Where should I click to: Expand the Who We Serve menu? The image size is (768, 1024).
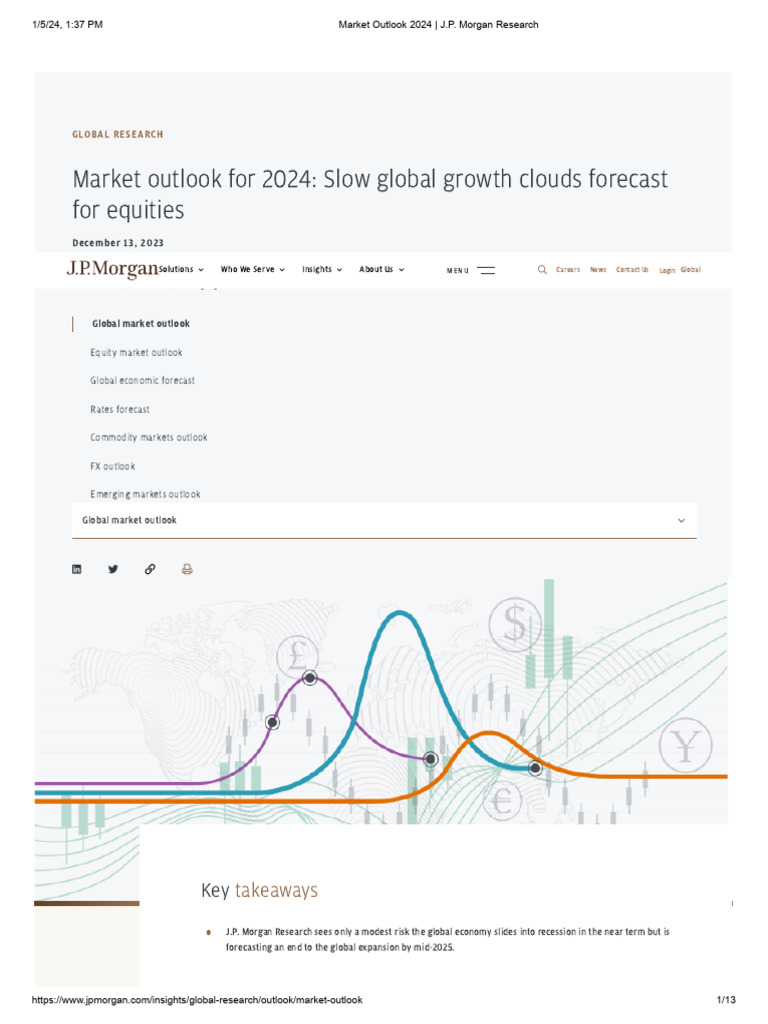tap(252, 269)
